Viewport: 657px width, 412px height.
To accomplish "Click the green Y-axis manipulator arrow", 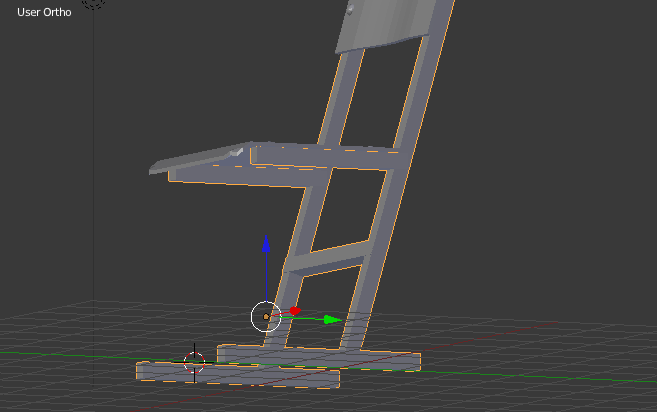I will [333, 320].
